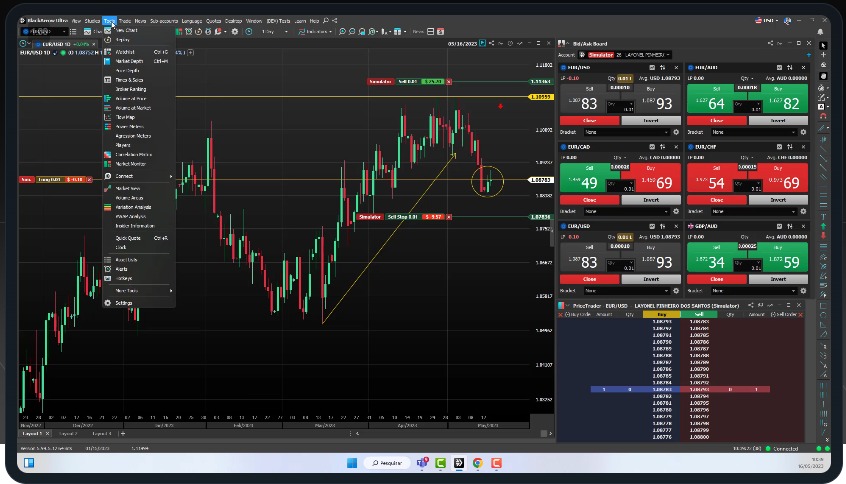This screenshot has width=846, height=484.
Task: Click the Times & Sales menu entry
Action: (x=129, y=80)
